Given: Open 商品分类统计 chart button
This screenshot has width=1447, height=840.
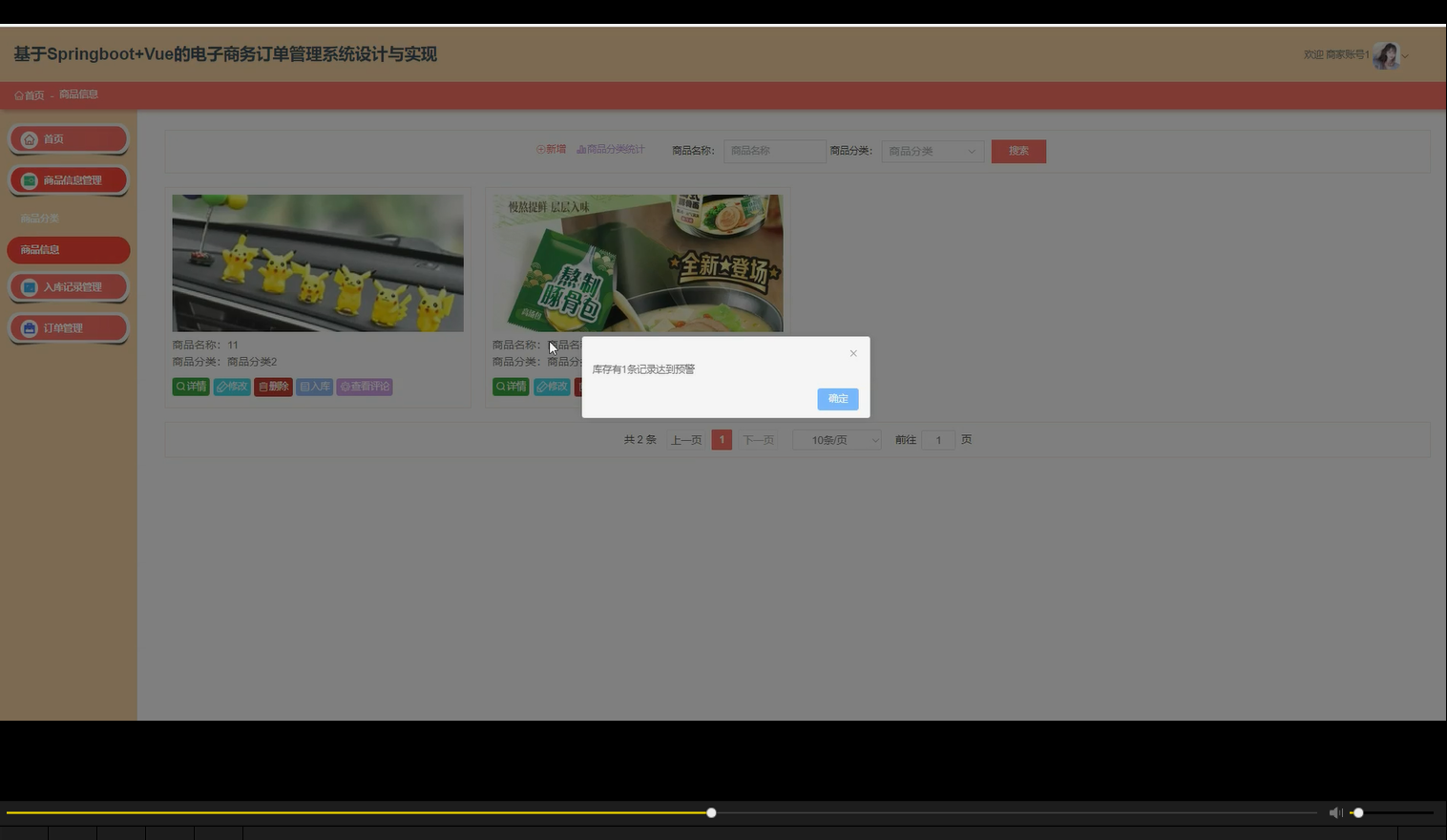Looking at the screenshot, I should [x=611, y=149].
